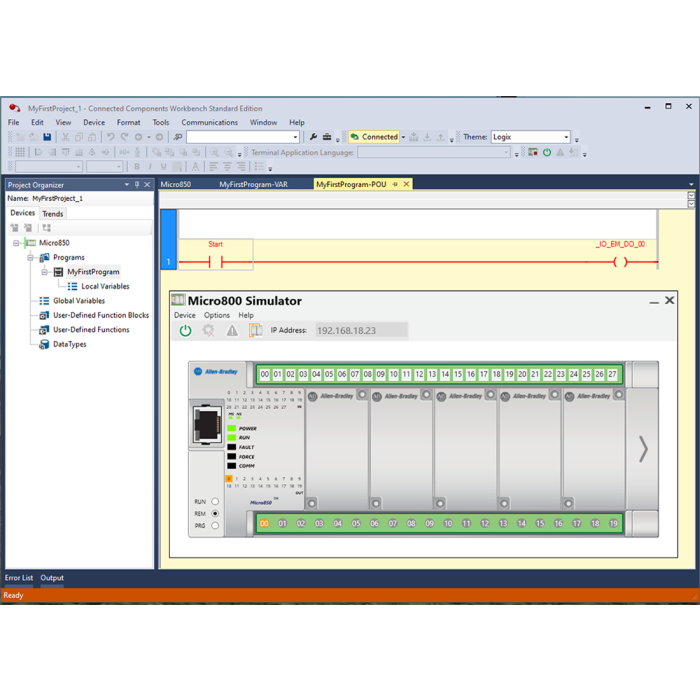Select the RUN mode radio button

[x=215, y=502]
